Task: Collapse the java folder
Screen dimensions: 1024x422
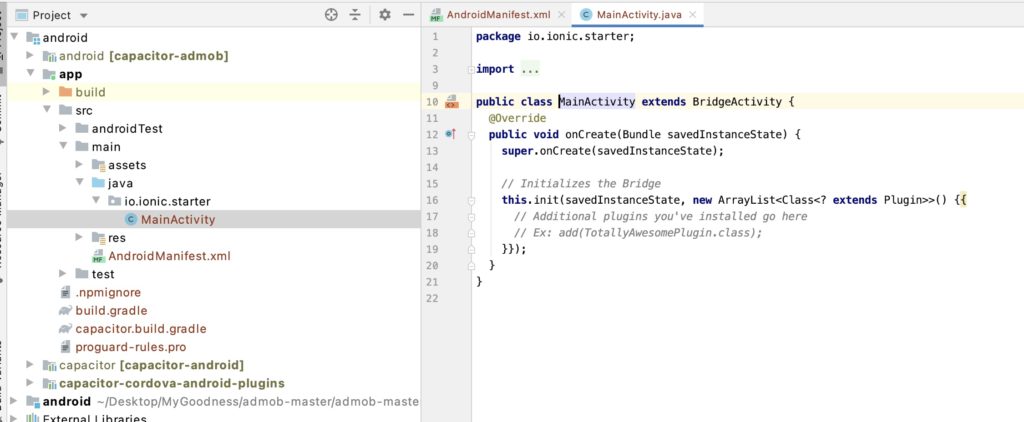Action: coord(79,183)
